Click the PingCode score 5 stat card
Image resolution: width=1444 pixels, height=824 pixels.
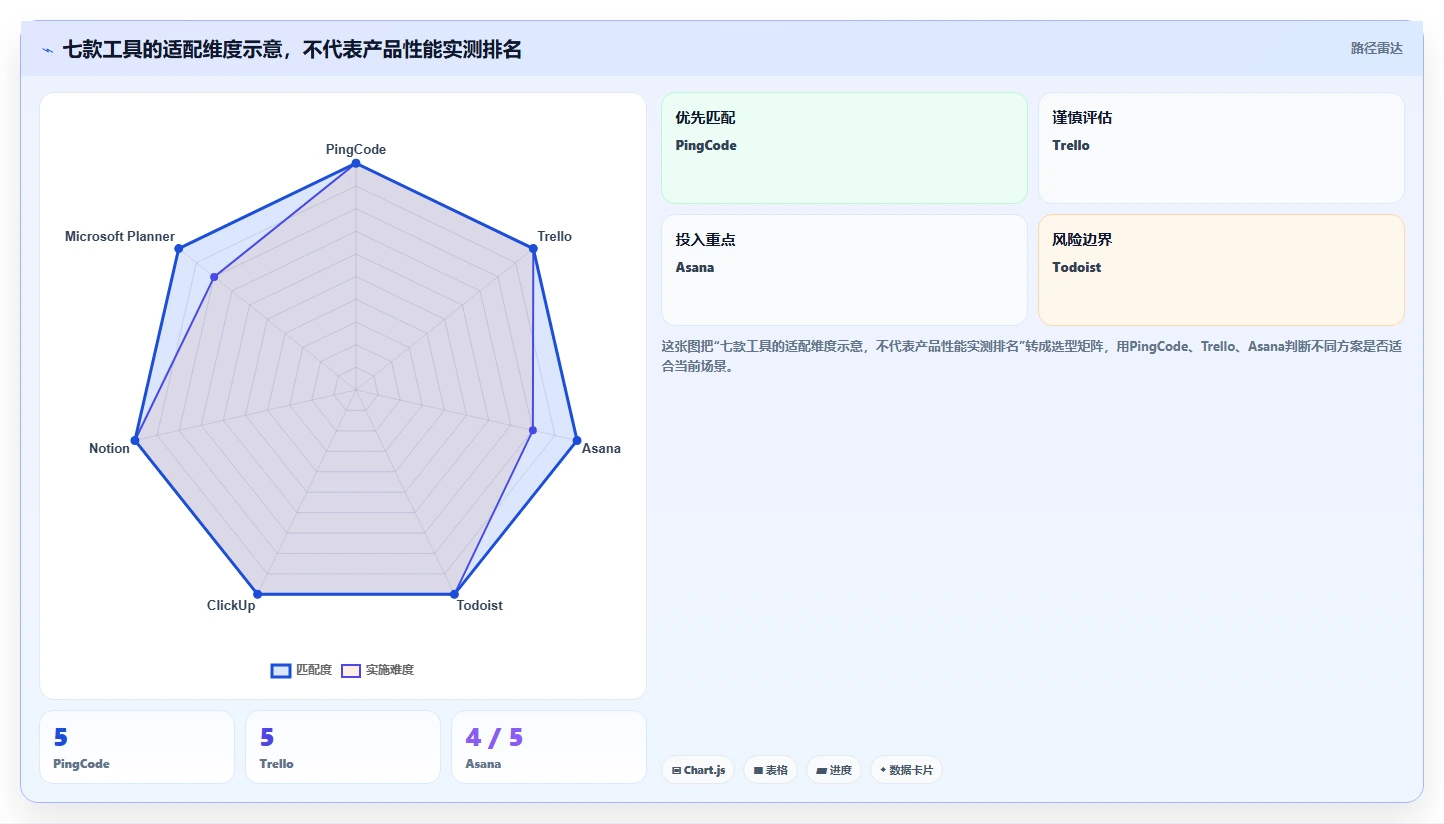pyautogui.click(x=137, y=747)
